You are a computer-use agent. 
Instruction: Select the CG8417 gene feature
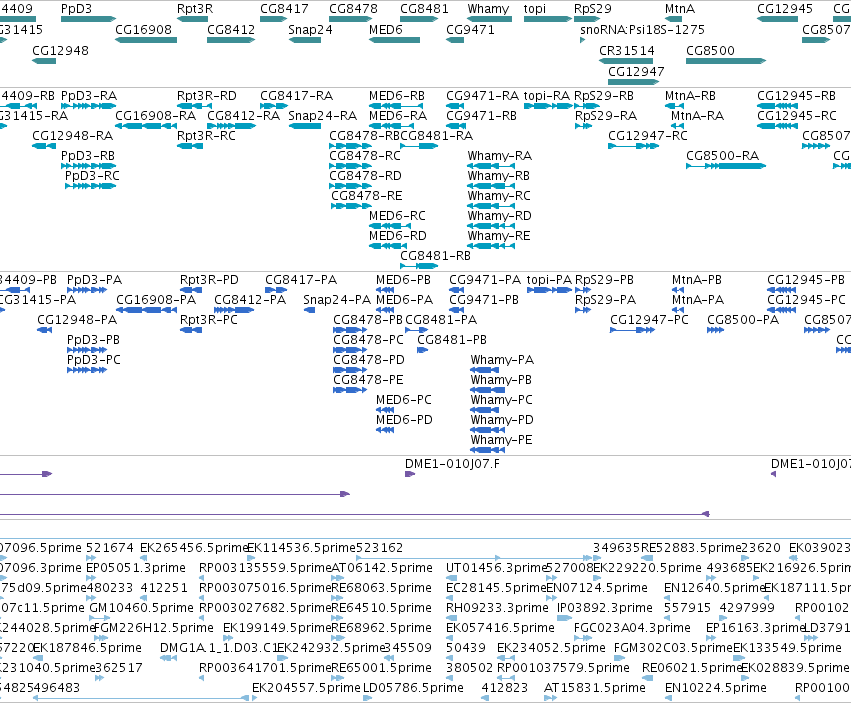(x=274, y=19)
